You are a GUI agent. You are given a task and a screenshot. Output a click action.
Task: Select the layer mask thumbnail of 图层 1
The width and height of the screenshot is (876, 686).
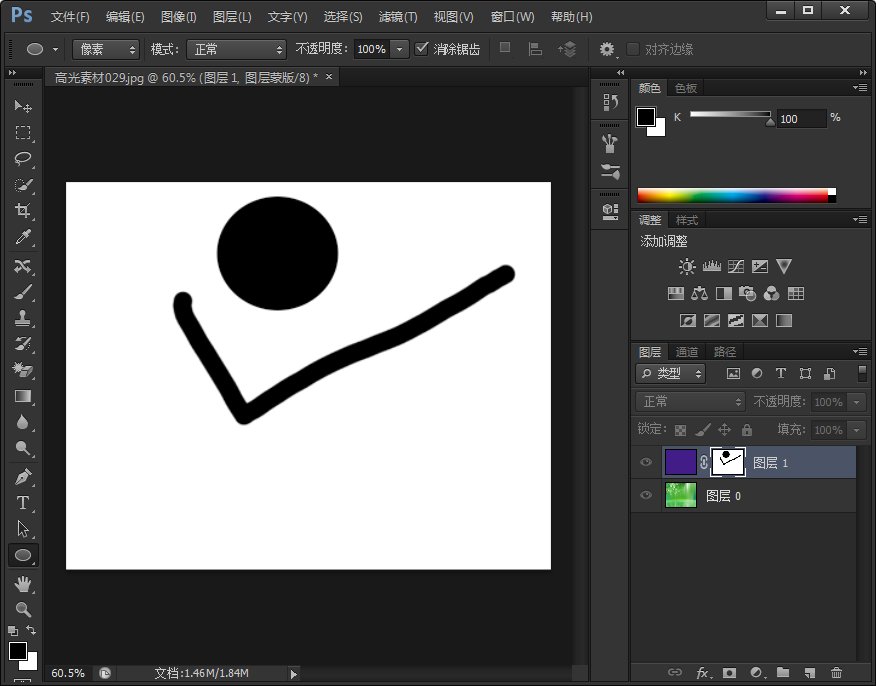[x=728, y=461]
